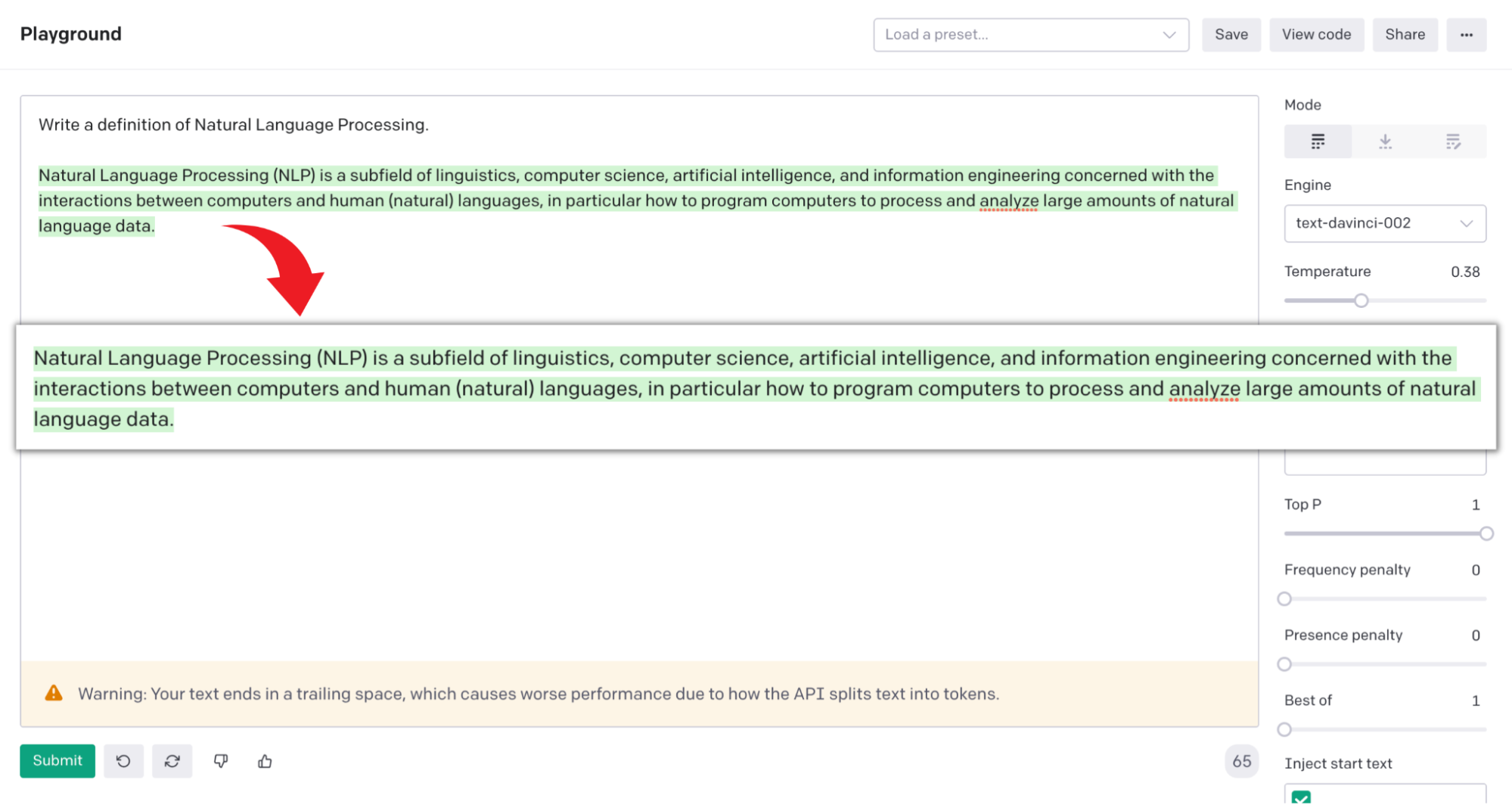Select the Insert mode icon

coord(1385,141)
